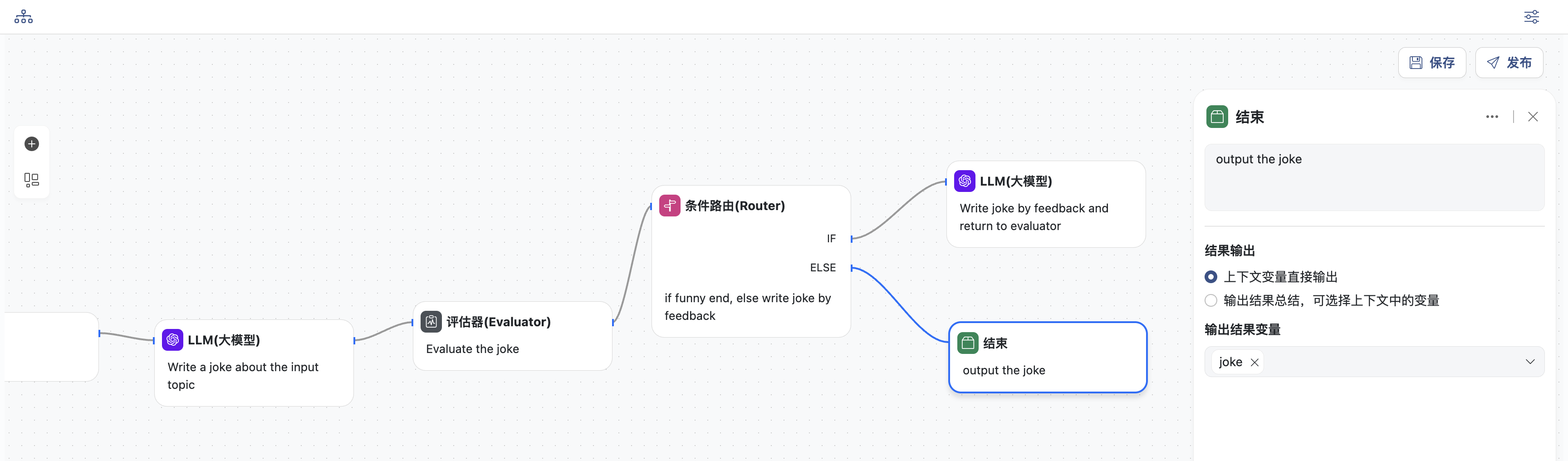Click the Evaluator node icon

pyautogui.click(x=431, y=322)
